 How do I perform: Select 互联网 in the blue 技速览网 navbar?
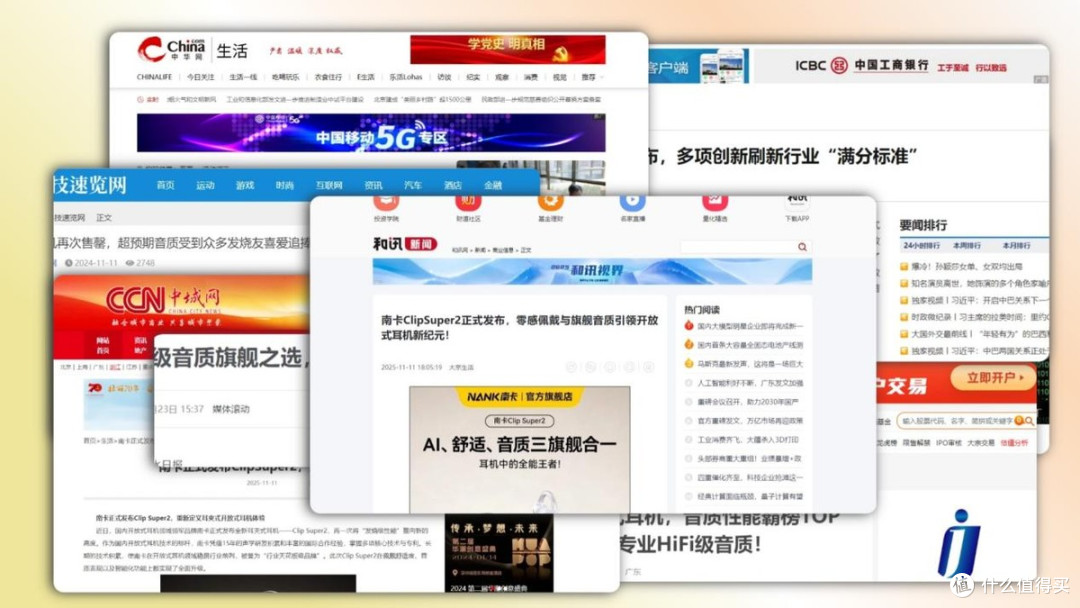point(329,185)
